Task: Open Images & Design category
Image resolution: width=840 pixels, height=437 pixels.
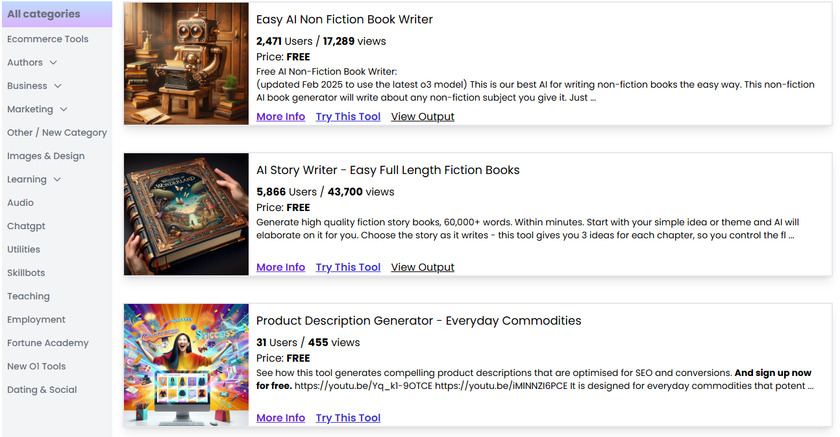Action: pyautogui.click(x=45, y=156)
